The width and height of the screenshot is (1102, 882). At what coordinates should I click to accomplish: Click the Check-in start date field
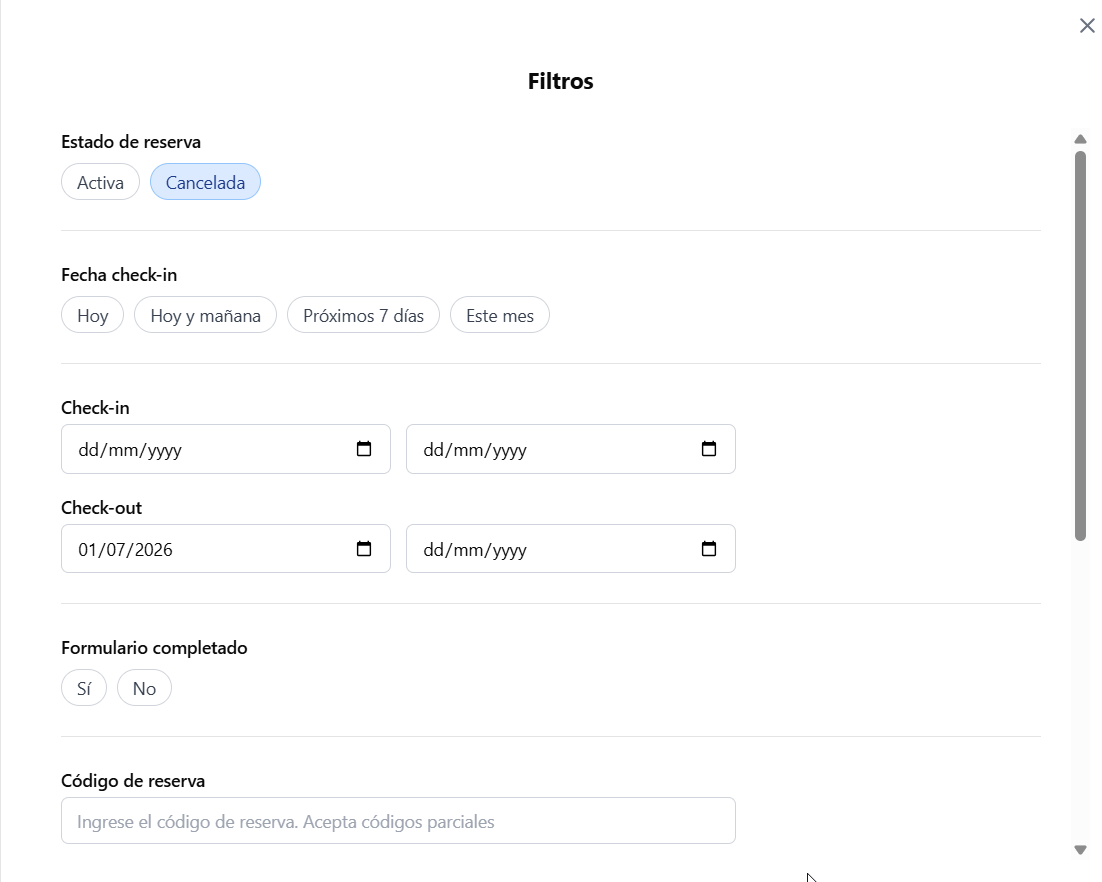[226, 449]
